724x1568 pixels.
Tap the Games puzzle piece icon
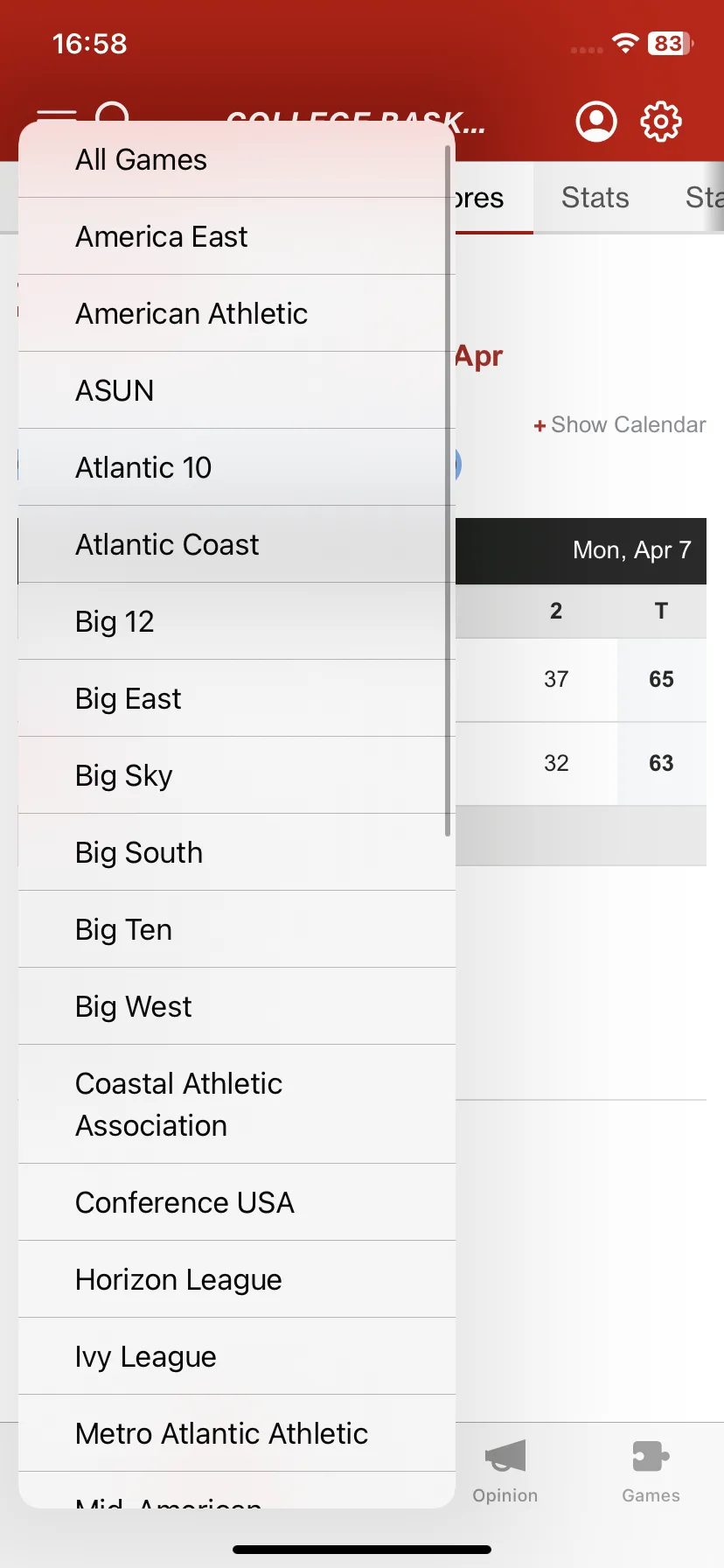point(651,1457)
